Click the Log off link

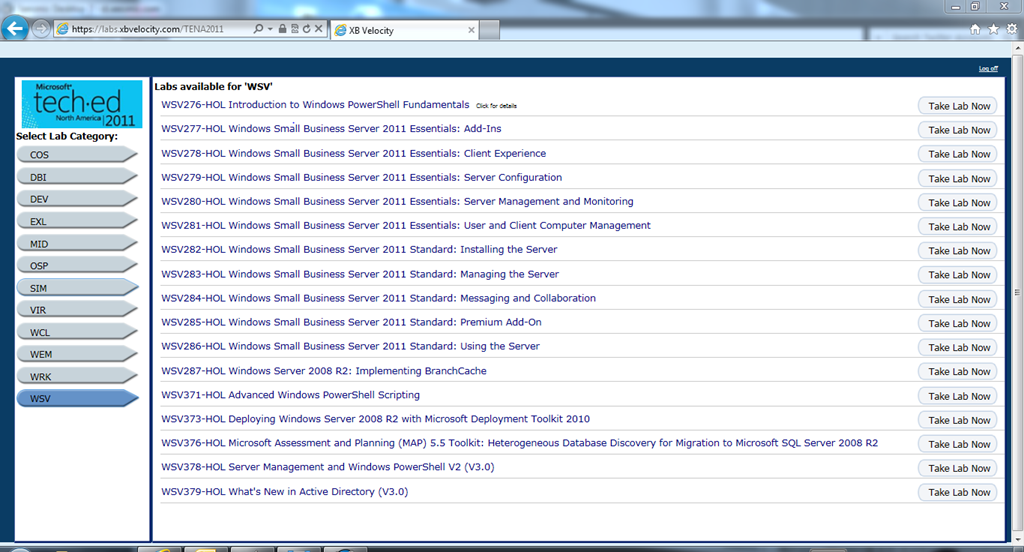point(987,69)
